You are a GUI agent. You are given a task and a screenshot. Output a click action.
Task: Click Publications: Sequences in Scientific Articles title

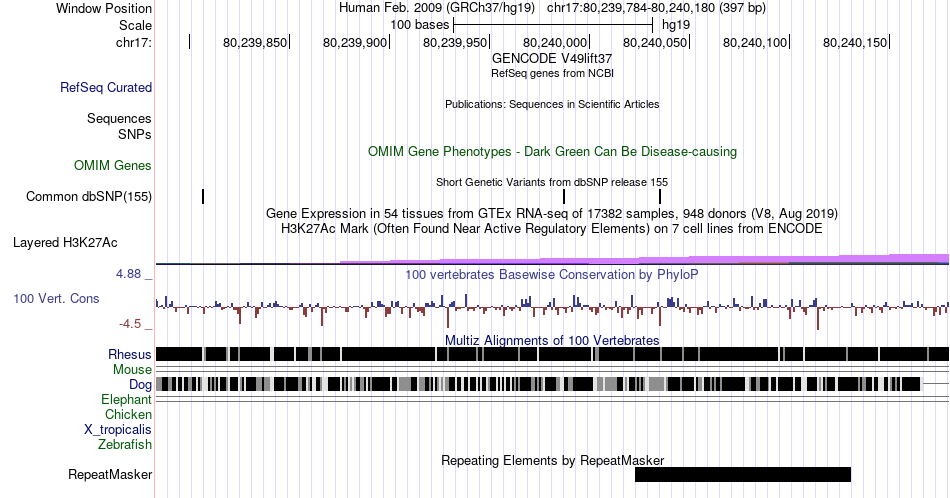pos(552,104)
